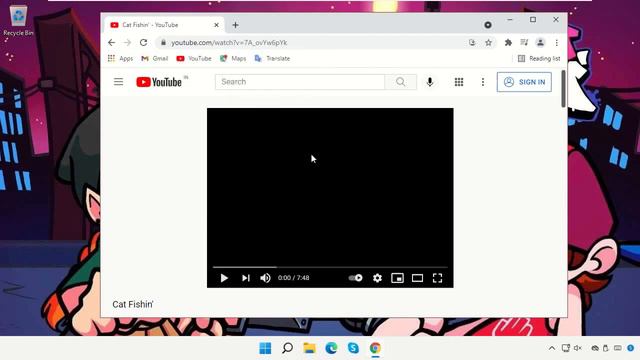Click the video progress bar

330,267
